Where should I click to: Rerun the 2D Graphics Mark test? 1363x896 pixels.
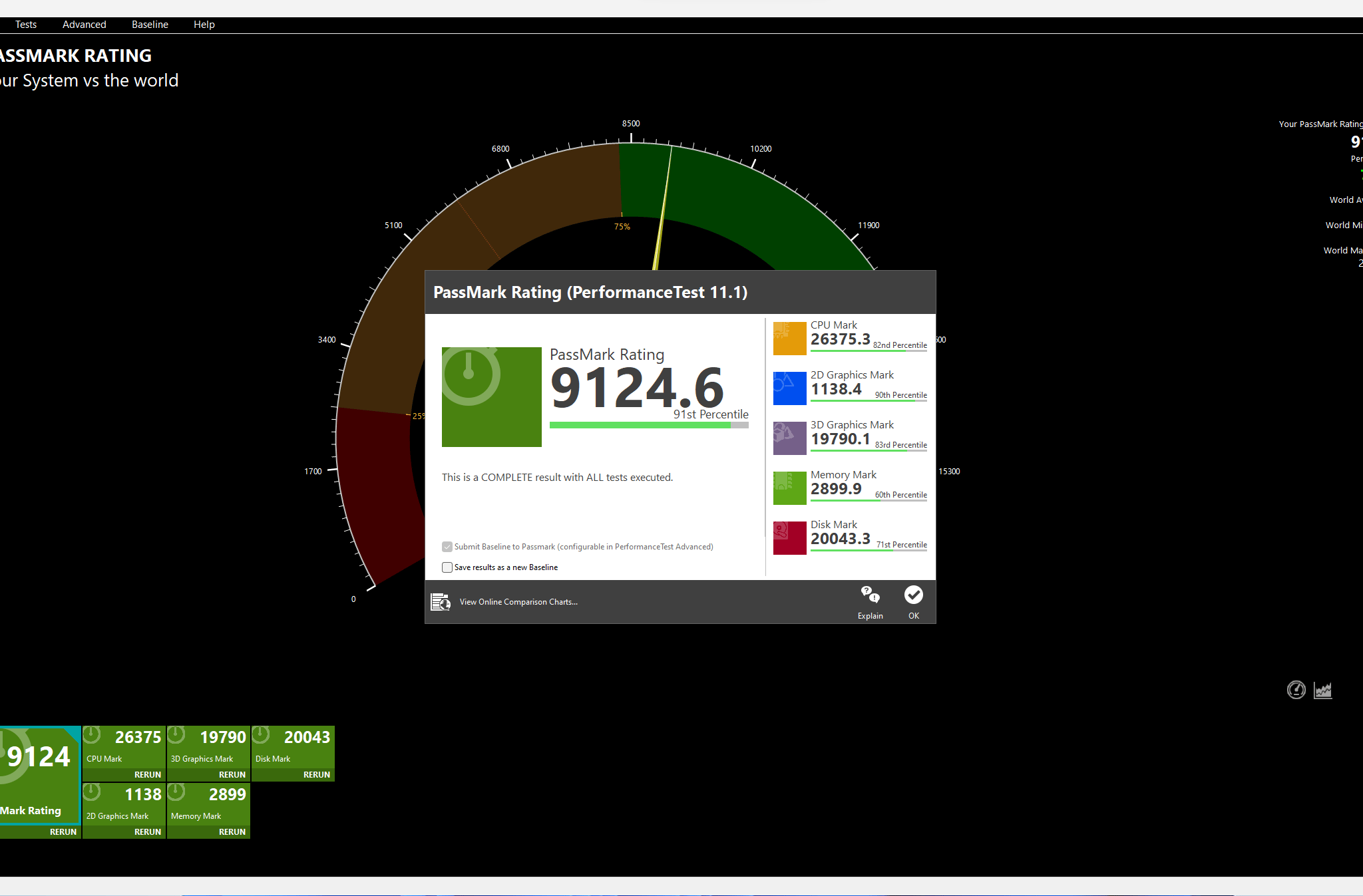point(148,832)
